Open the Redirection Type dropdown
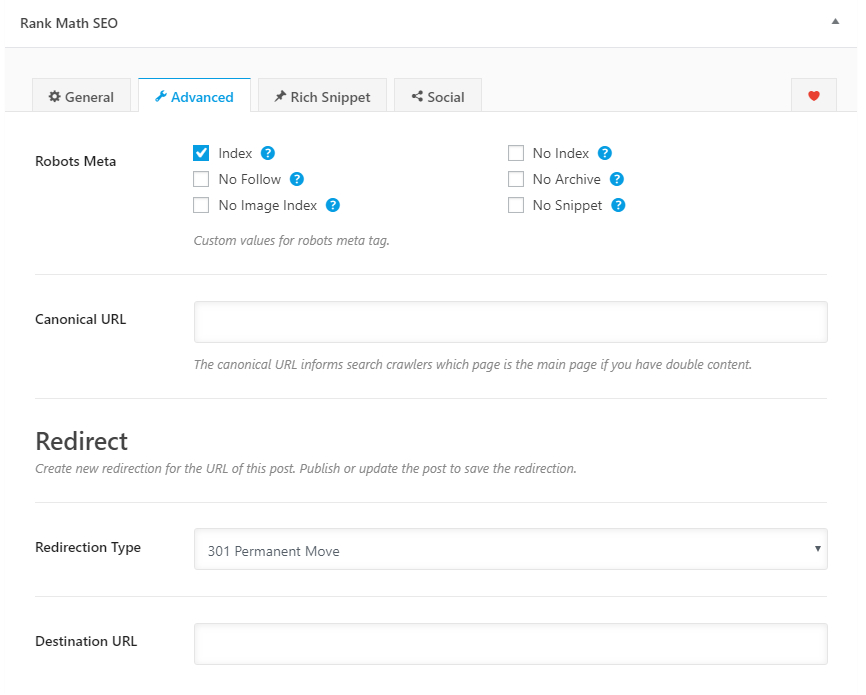Screen dimensions: 866x695 [x=510, y=549]
